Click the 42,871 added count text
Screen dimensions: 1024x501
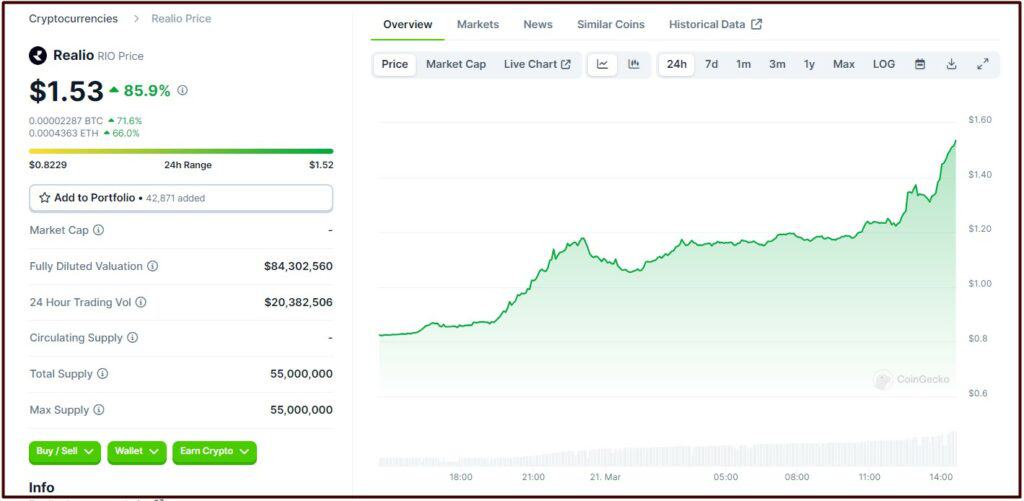click(175, 198)
